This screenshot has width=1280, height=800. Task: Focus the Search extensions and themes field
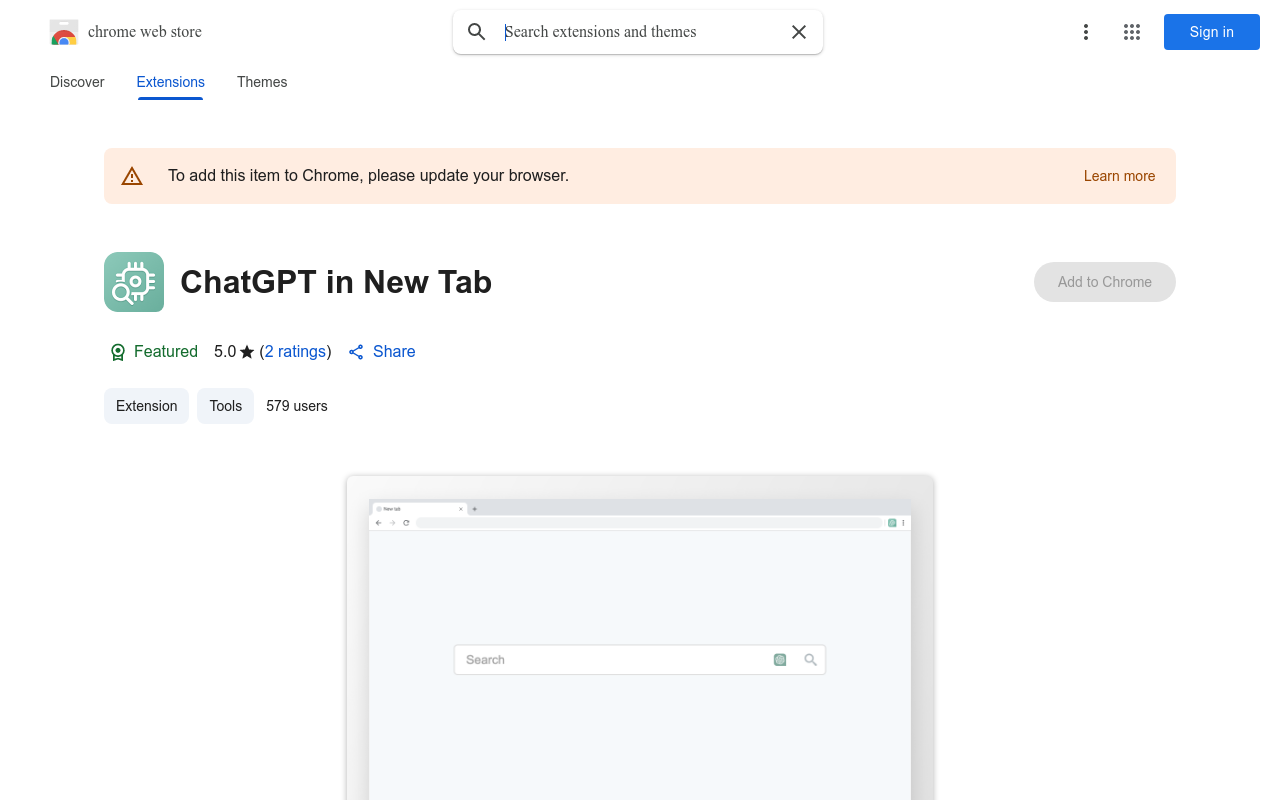[640, 32]
